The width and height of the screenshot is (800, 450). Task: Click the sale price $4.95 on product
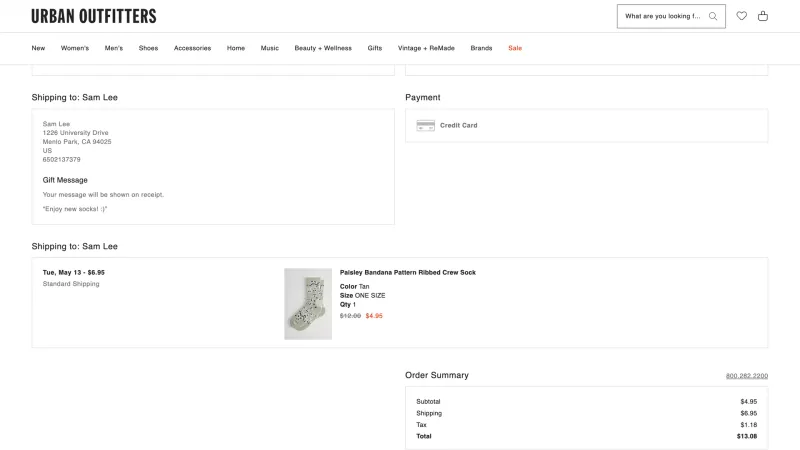[x=374, y=316]
